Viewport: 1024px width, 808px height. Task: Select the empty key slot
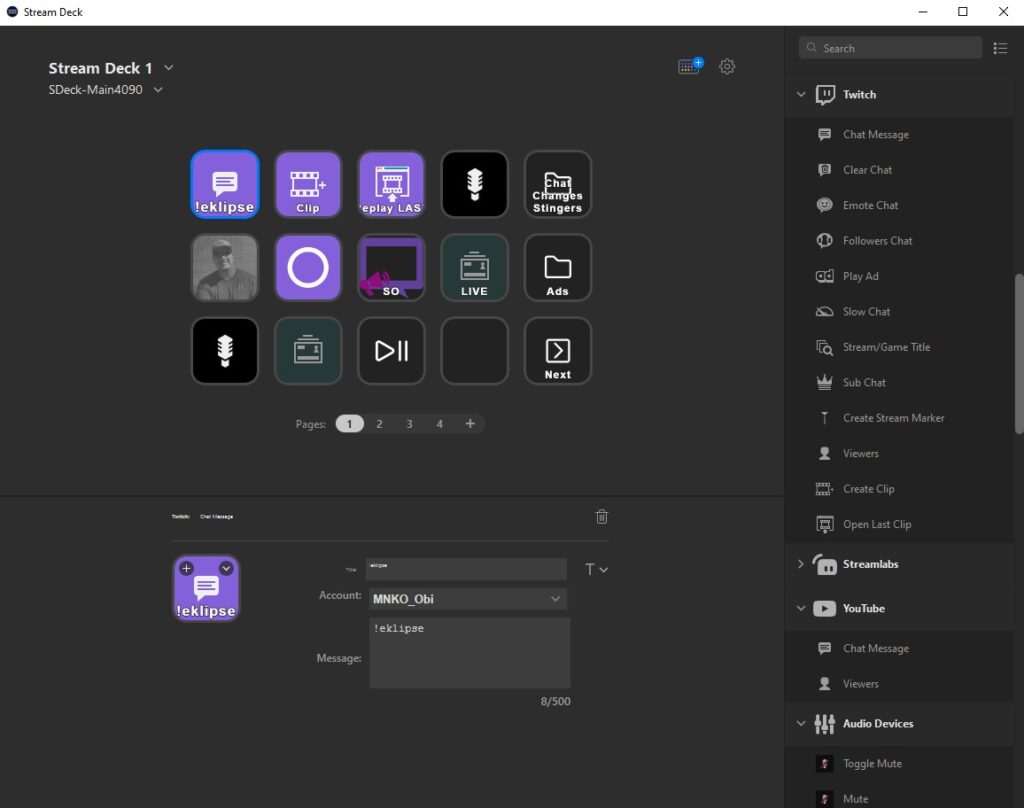click(x=474, y=351)
